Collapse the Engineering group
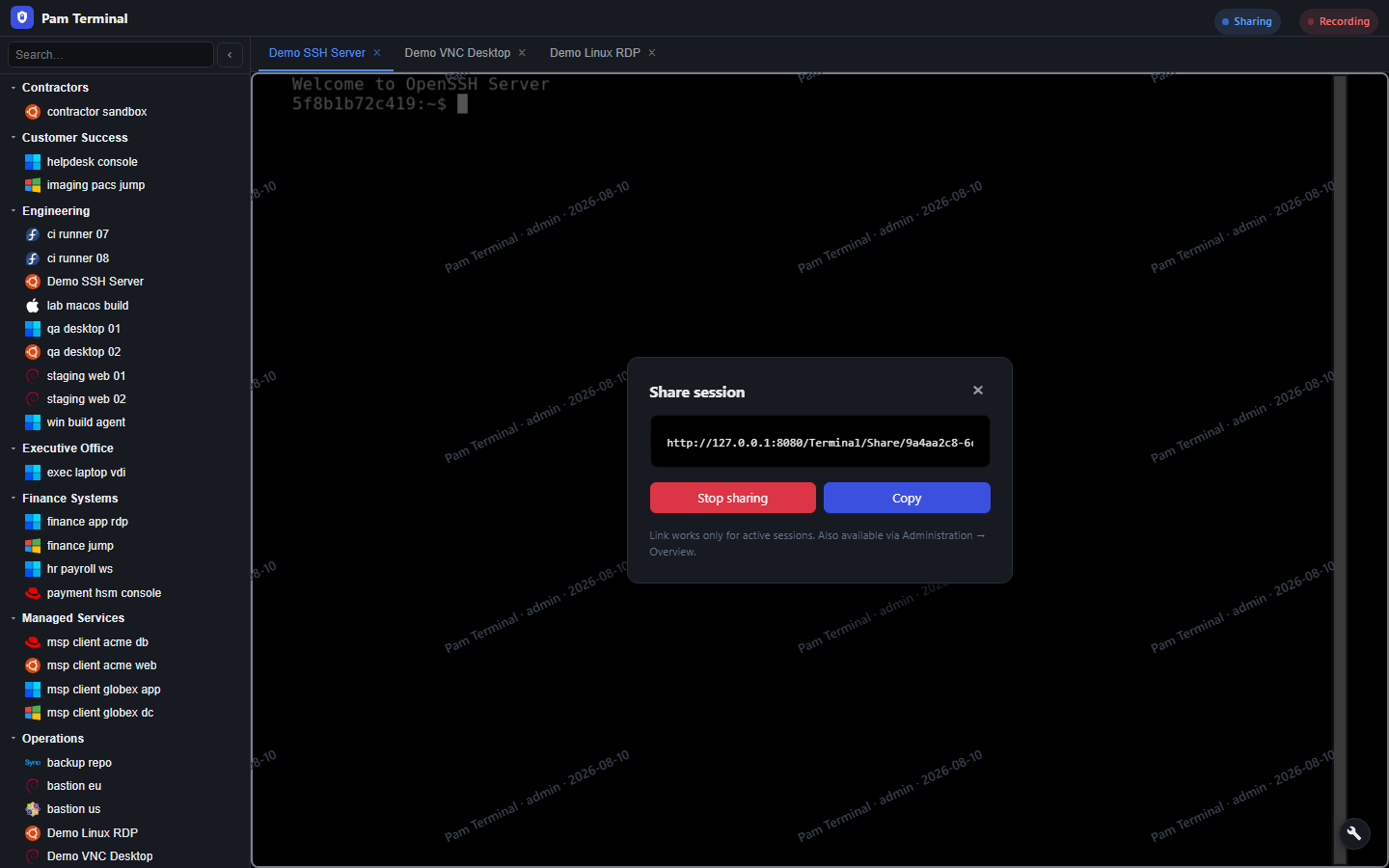 [14, 211]
